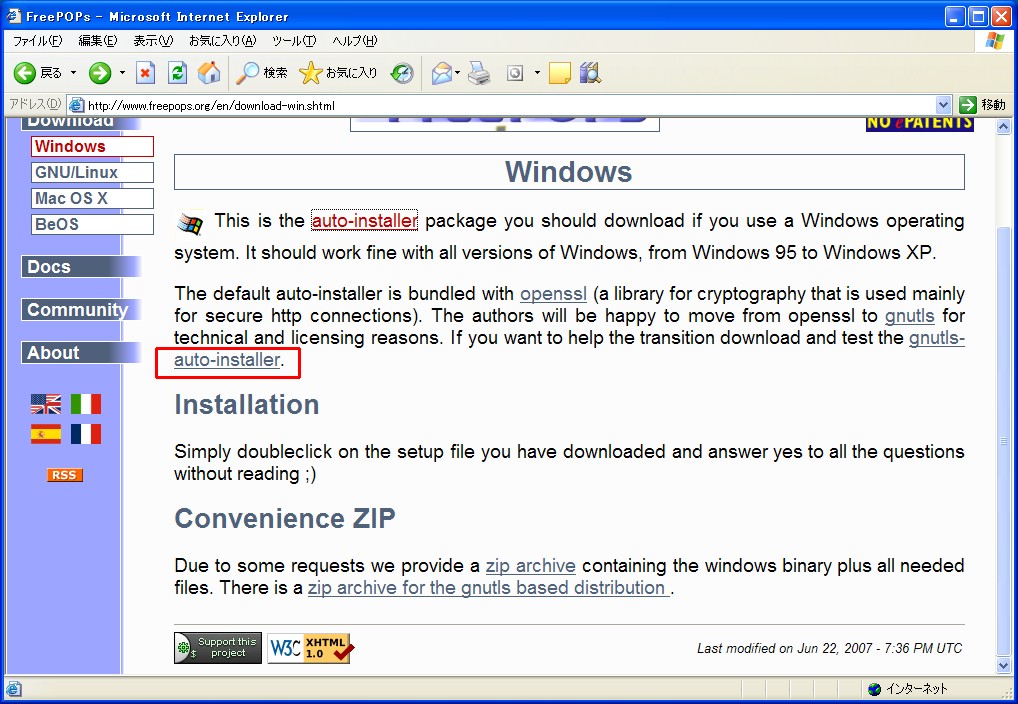Click the status bar page icon

[x=14, y=689]
